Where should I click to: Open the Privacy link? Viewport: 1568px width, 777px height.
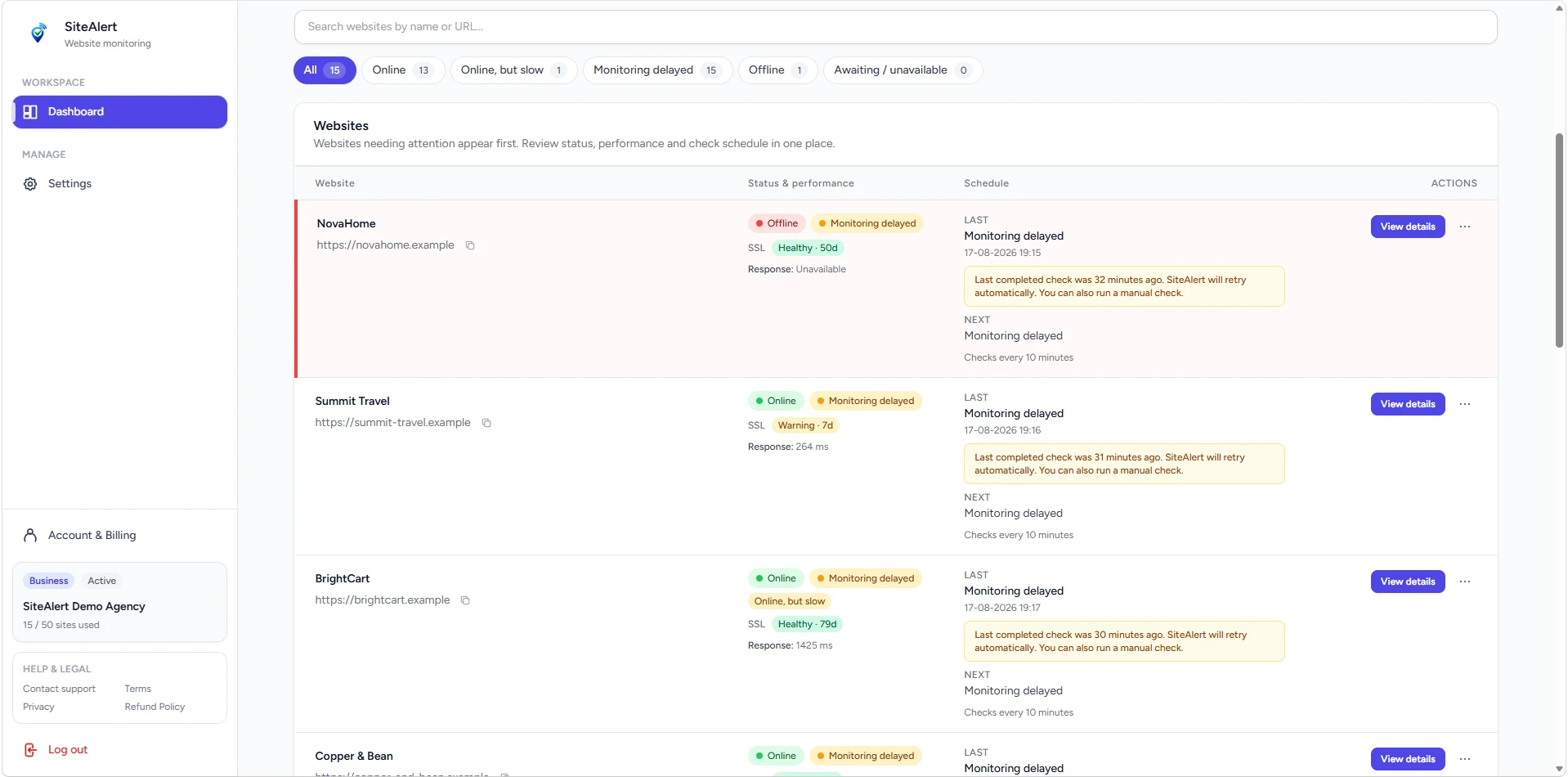click(x=38, y=707)
